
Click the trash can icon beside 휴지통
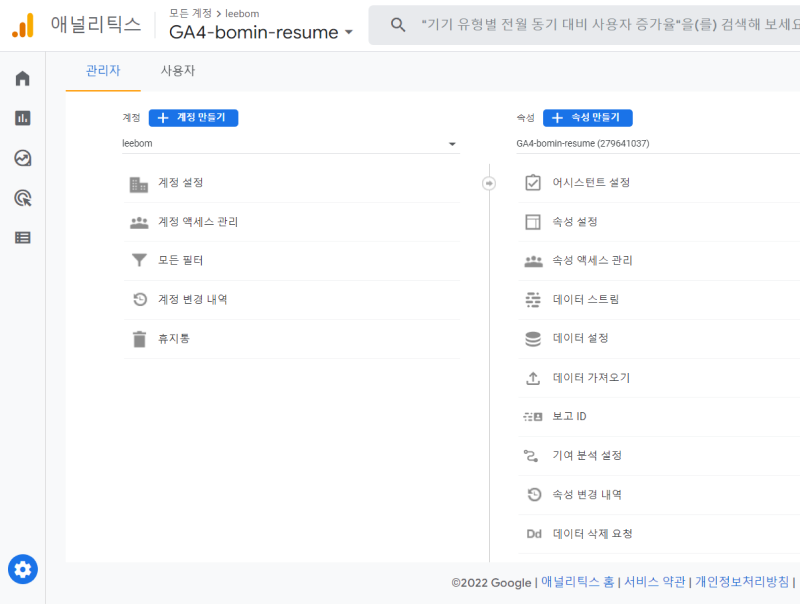(139, 339)
